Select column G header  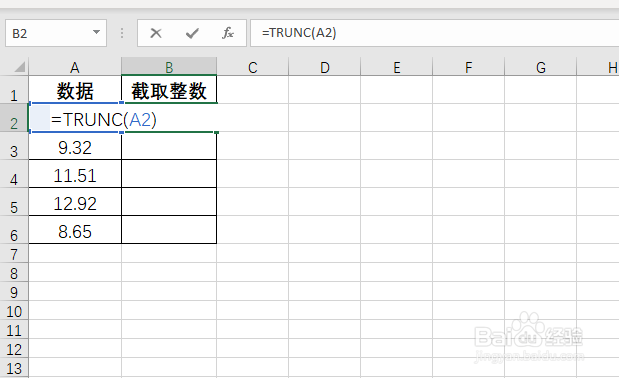pos(540,67)
